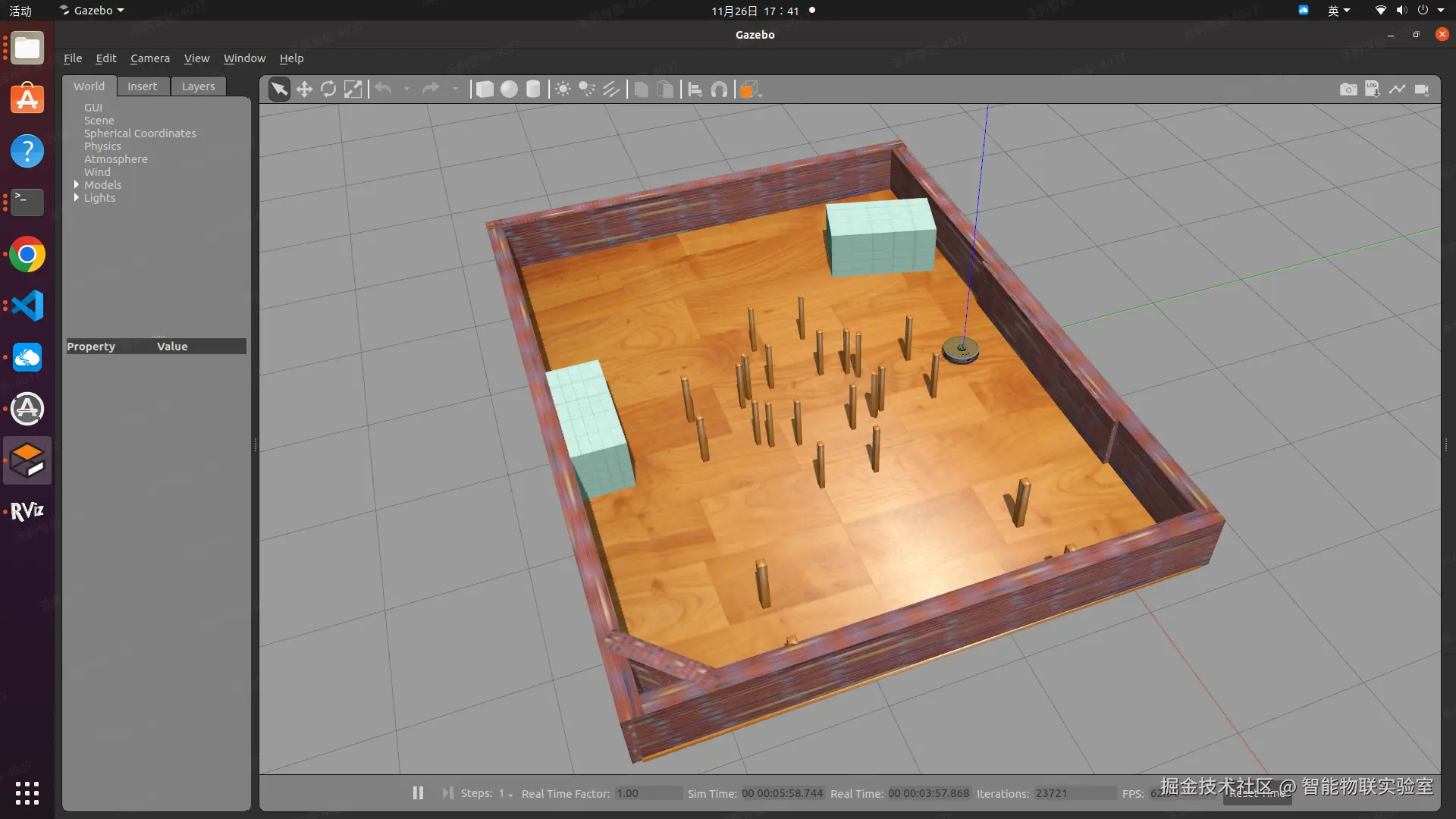Select the rotate mode tool
This screenshot has height=819, width=1456.
tap(328, 89)
